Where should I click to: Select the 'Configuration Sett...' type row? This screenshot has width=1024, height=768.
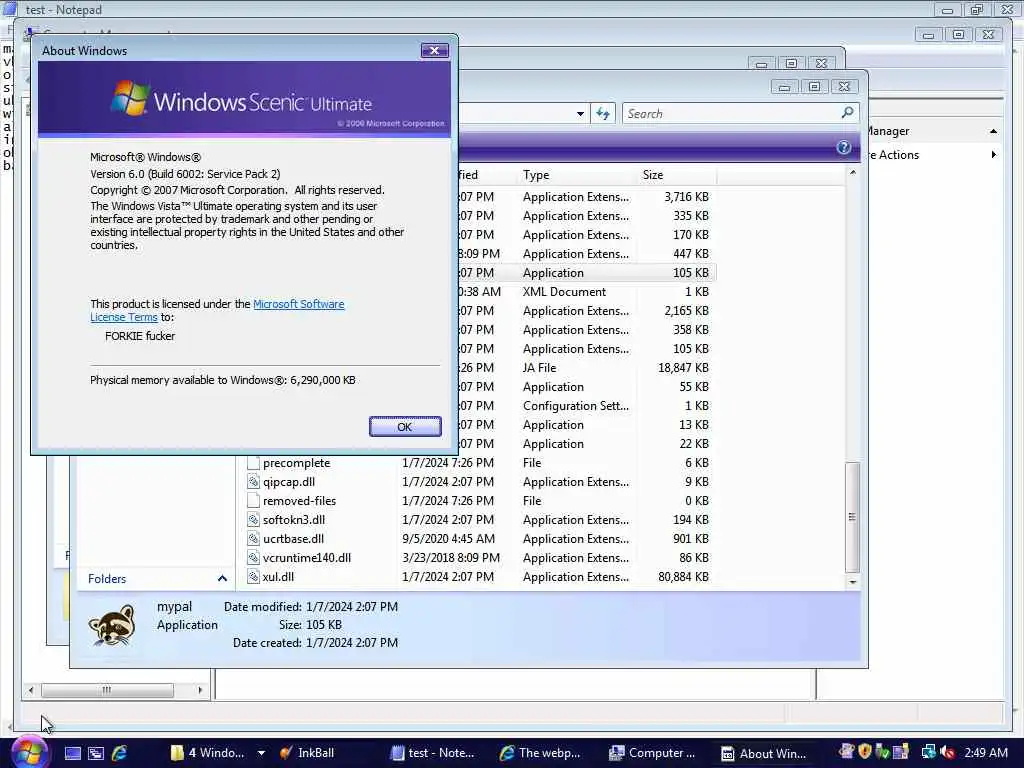pos(576,406)
